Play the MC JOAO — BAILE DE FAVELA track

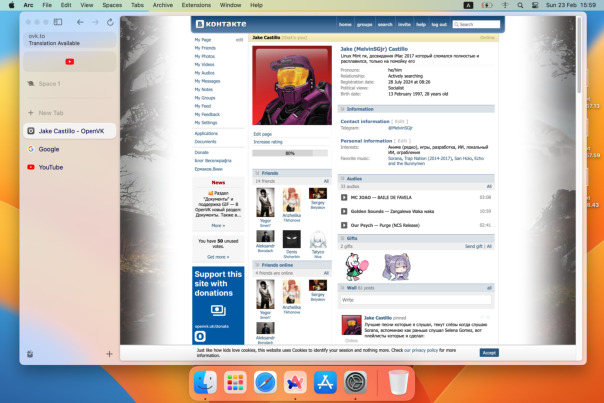[x=344, y=198]
